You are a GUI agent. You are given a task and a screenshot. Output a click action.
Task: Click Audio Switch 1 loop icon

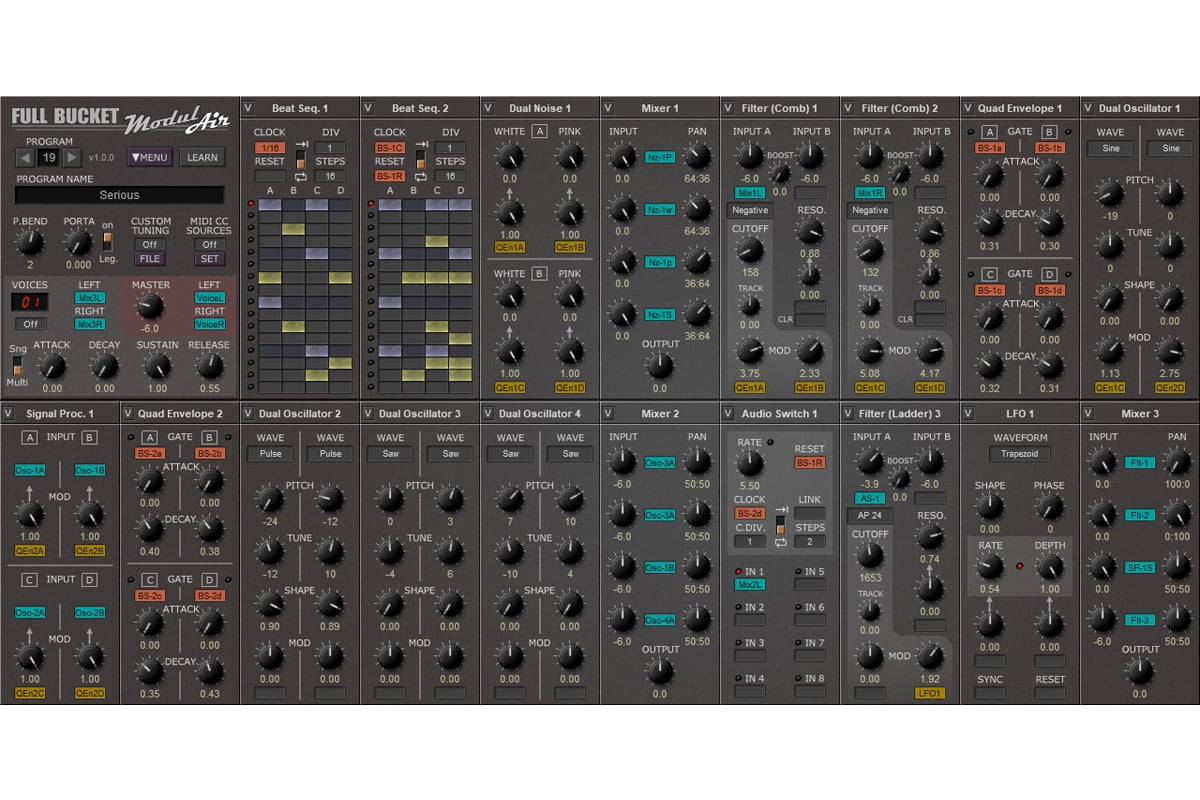click(x=780, y=542)
